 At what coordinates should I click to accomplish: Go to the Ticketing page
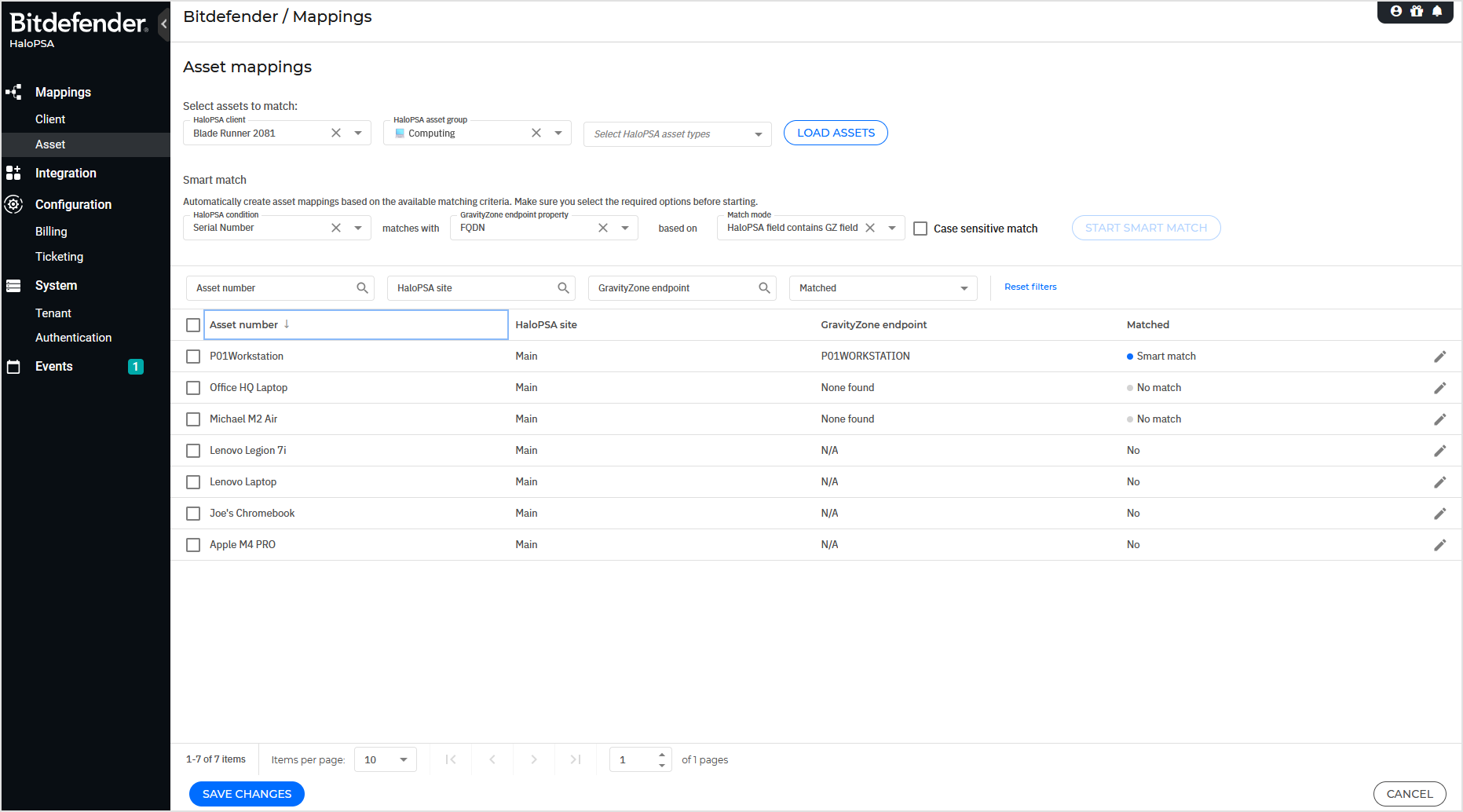pos(59,257)
